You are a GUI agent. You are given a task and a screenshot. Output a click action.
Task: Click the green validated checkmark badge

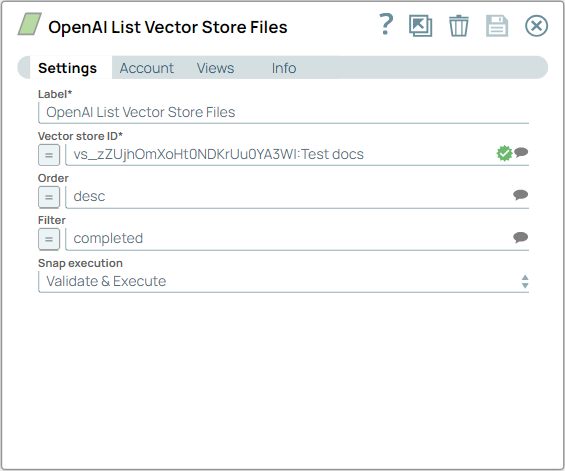tap(504, 153)
